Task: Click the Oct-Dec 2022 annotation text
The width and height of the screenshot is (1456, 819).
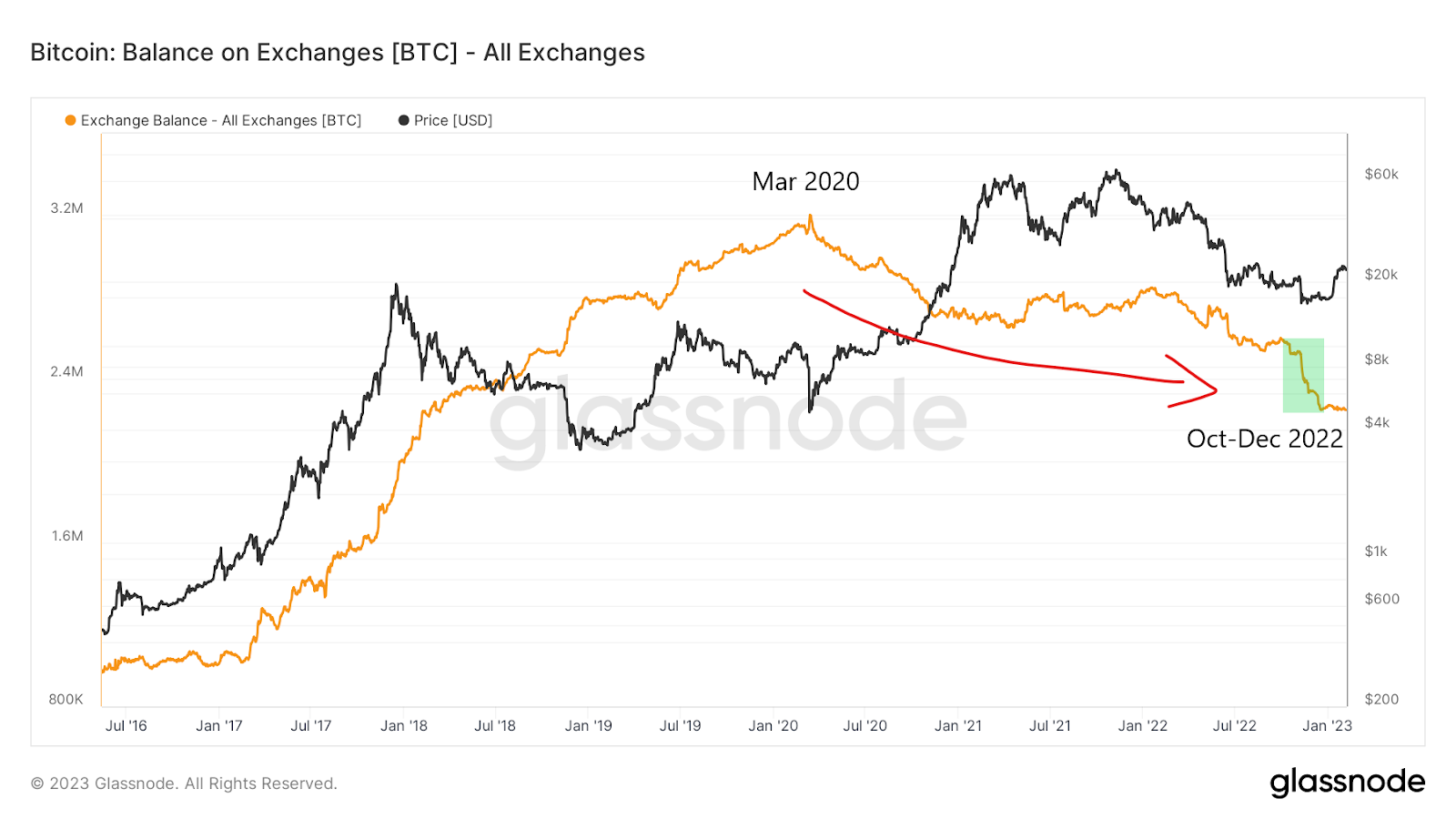Action: coord(1265,439)
